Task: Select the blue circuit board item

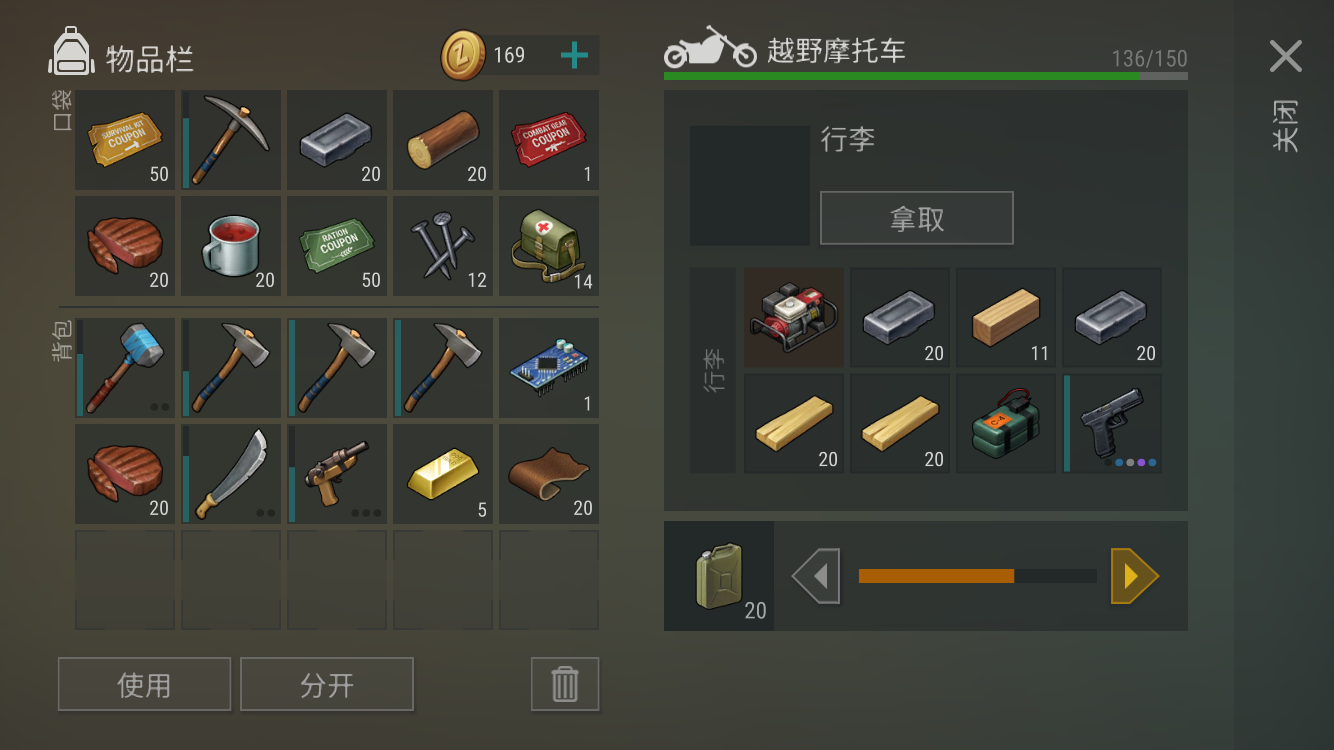Action: [x=549, y=368]
